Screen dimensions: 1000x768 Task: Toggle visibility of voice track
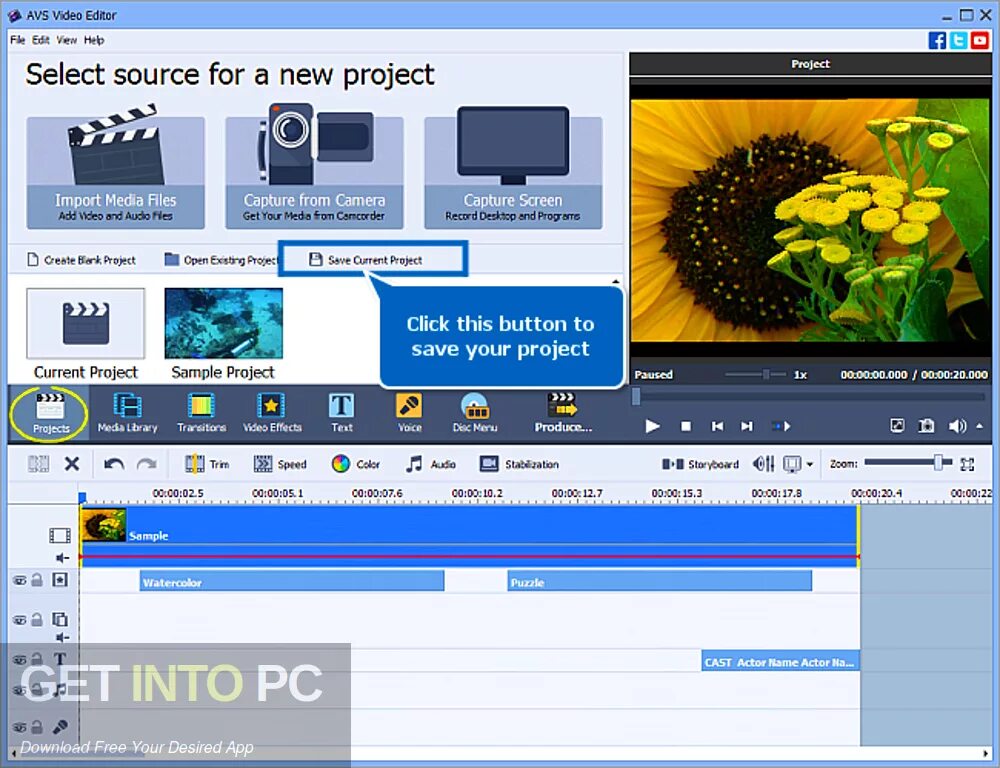[x=20, y=727]
